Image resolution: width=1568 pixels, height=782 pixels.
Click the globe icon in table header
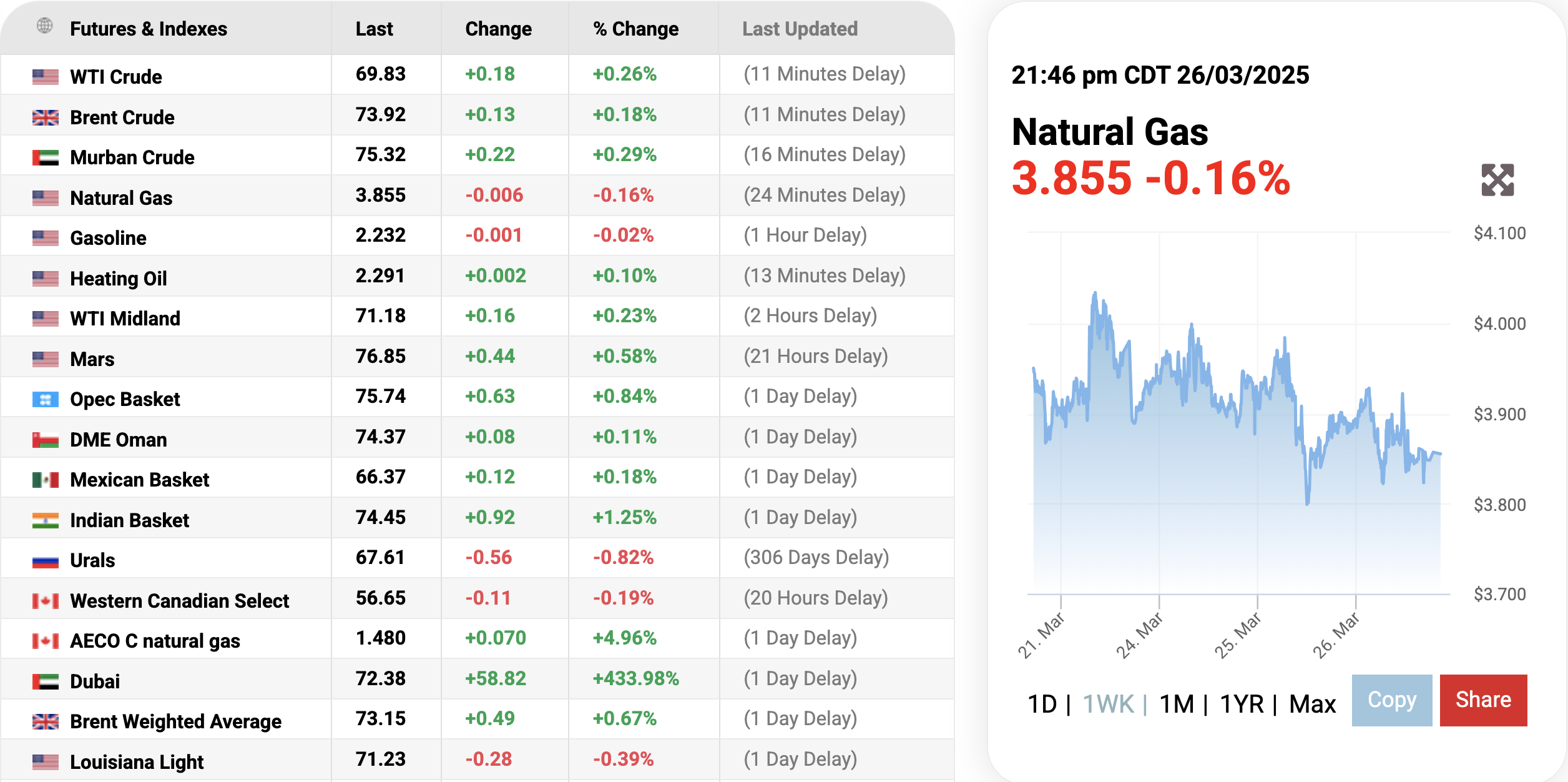point(44,26)
